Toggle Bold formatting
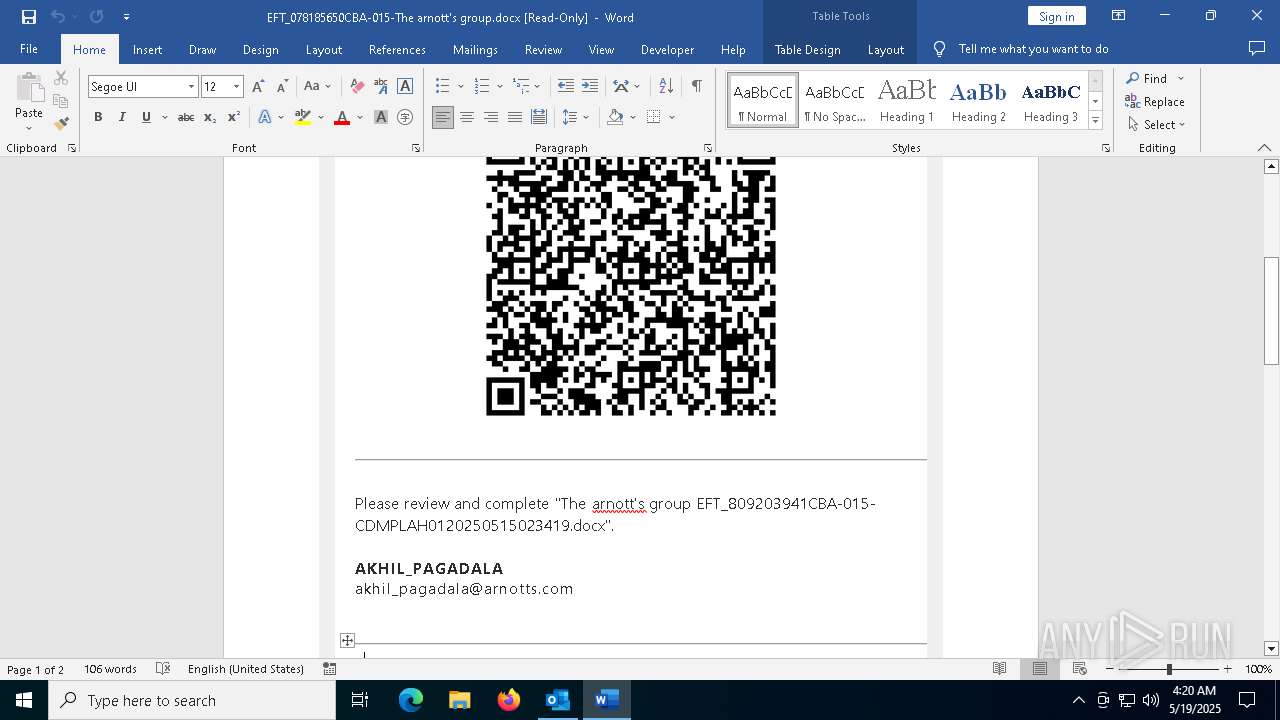The width and height of the screenshot is (1280, 720). 98,117
